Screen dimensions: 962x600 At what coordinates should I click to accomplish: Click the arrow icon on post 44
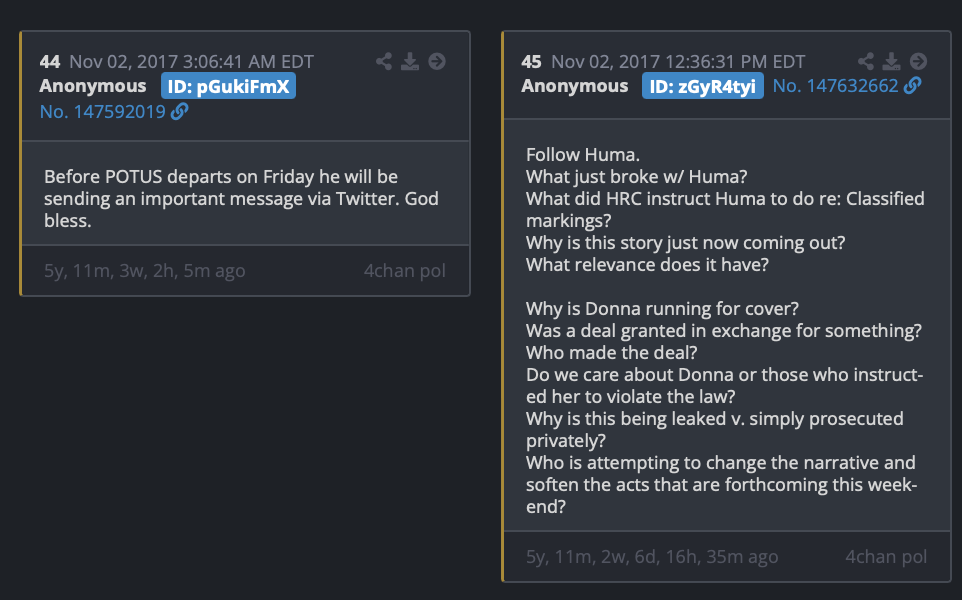437,62
